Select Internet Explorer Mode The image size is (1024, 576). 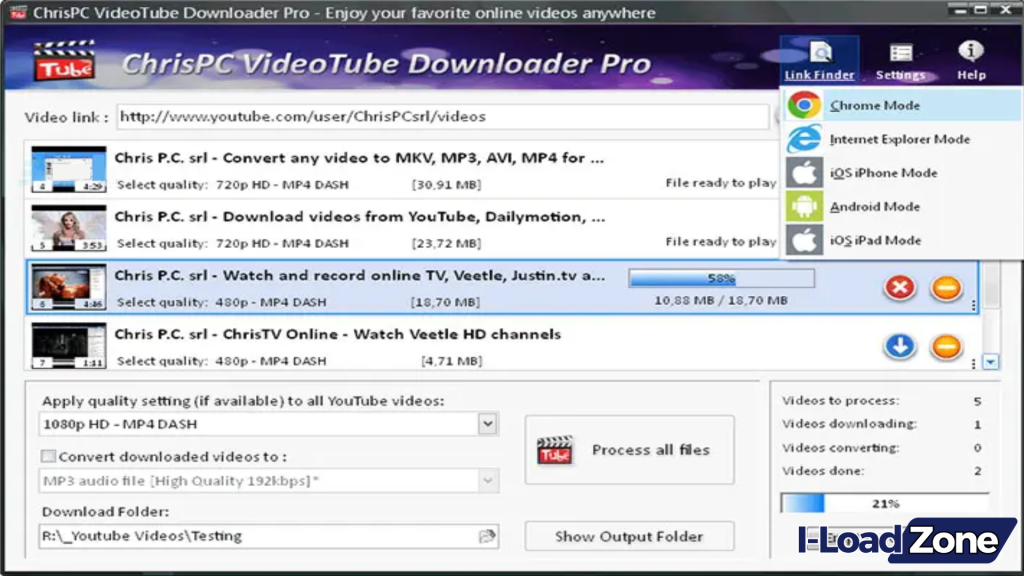[897, 139]
